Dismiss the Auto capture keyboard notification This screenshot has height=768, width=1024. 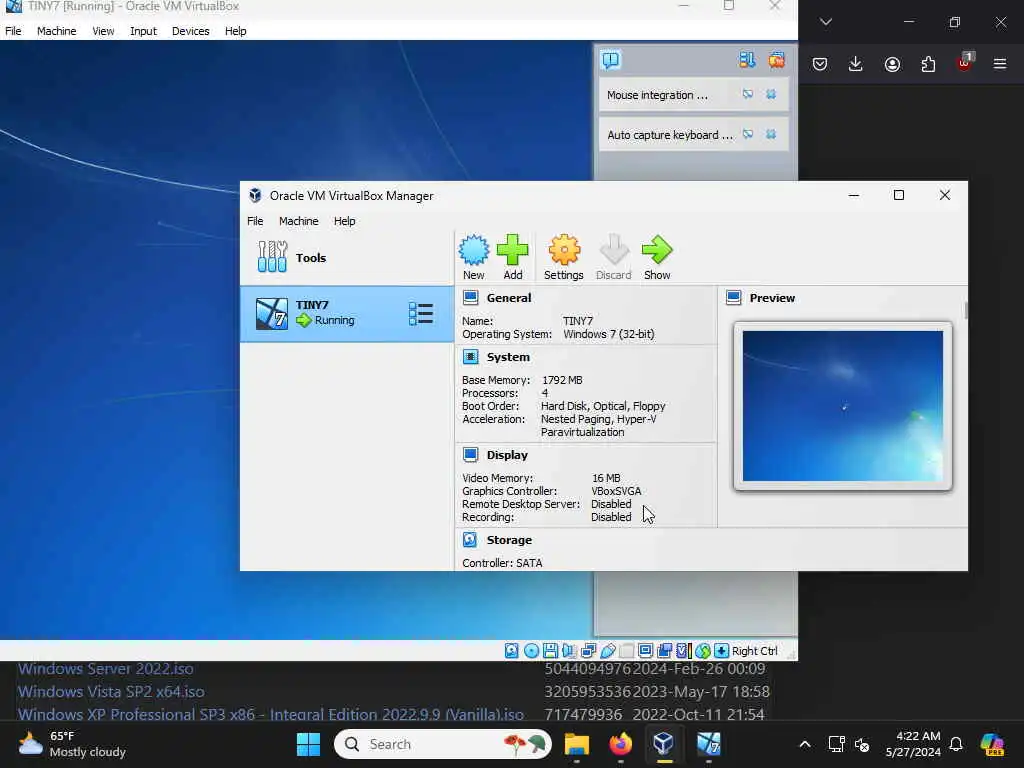(x=771, y=135)
